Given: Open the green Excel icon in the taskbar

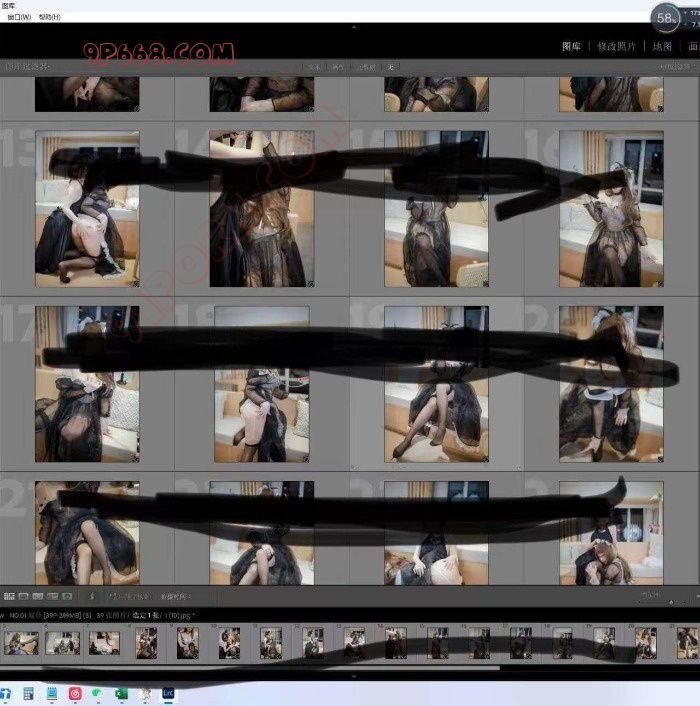Looking at the screenshot, I should click(122, 692).
